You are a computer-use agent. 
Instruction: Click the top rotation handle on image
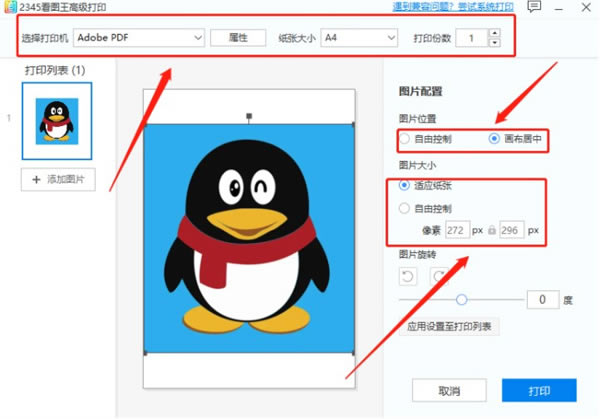pyautogui.click(x=249, y=116)
